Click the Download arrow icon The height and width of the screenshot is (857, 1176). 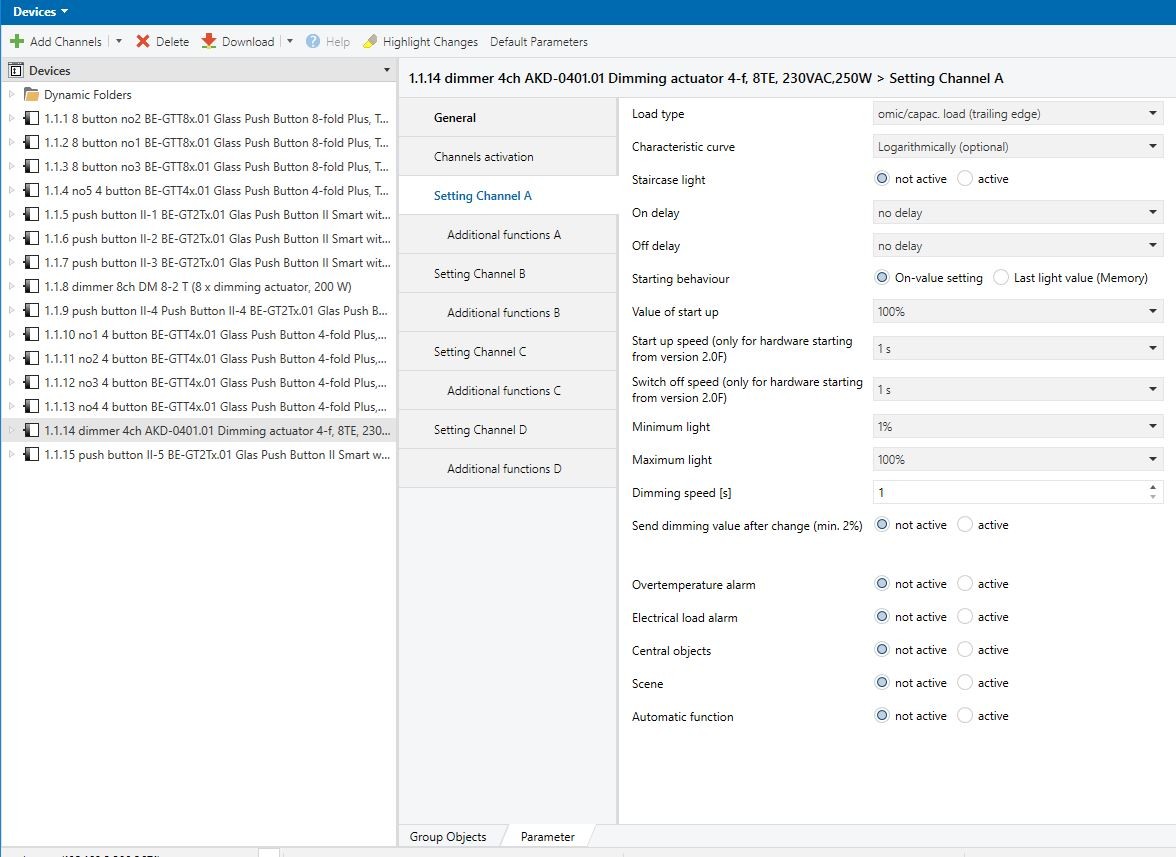(209, 42)
